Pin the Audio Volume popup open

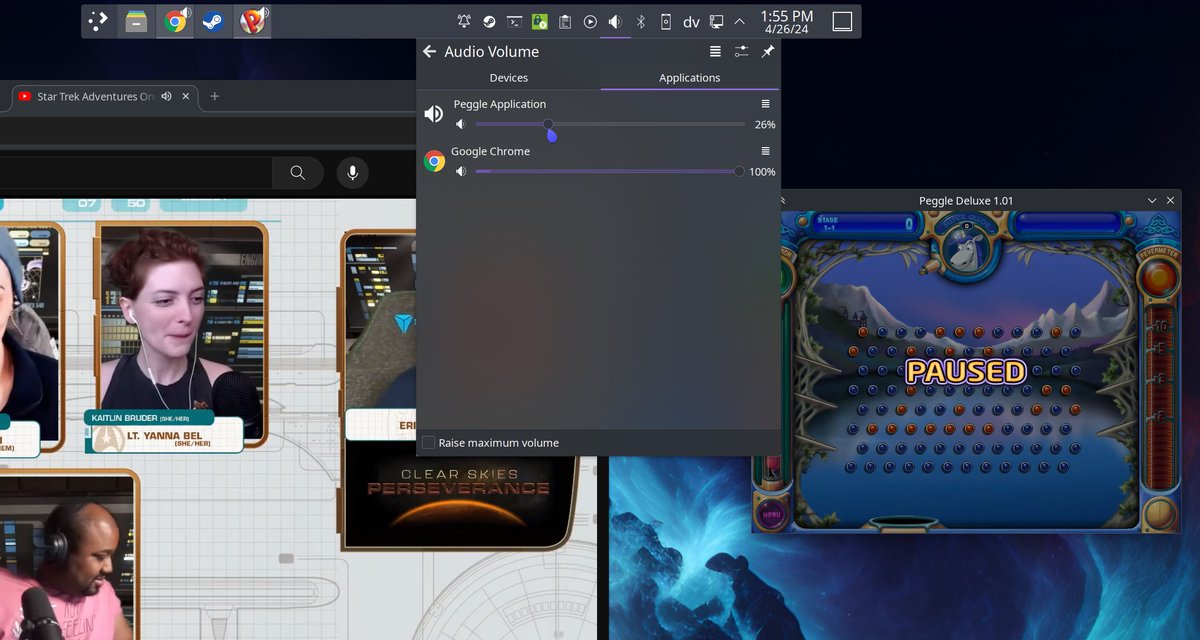pyautogui.click(x=767, y=51)
